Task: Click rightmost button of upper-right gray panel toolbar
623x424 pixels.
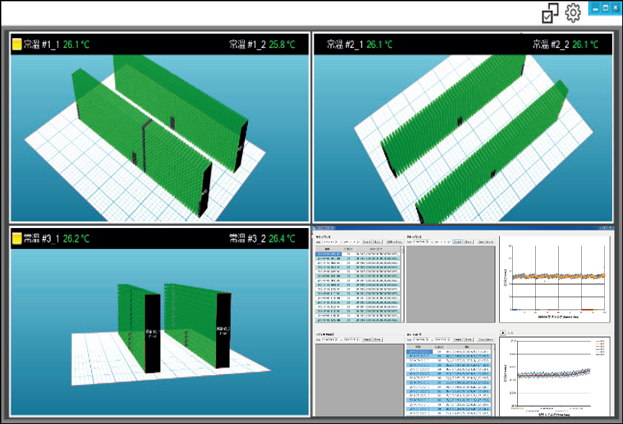Action: [486, 242]
